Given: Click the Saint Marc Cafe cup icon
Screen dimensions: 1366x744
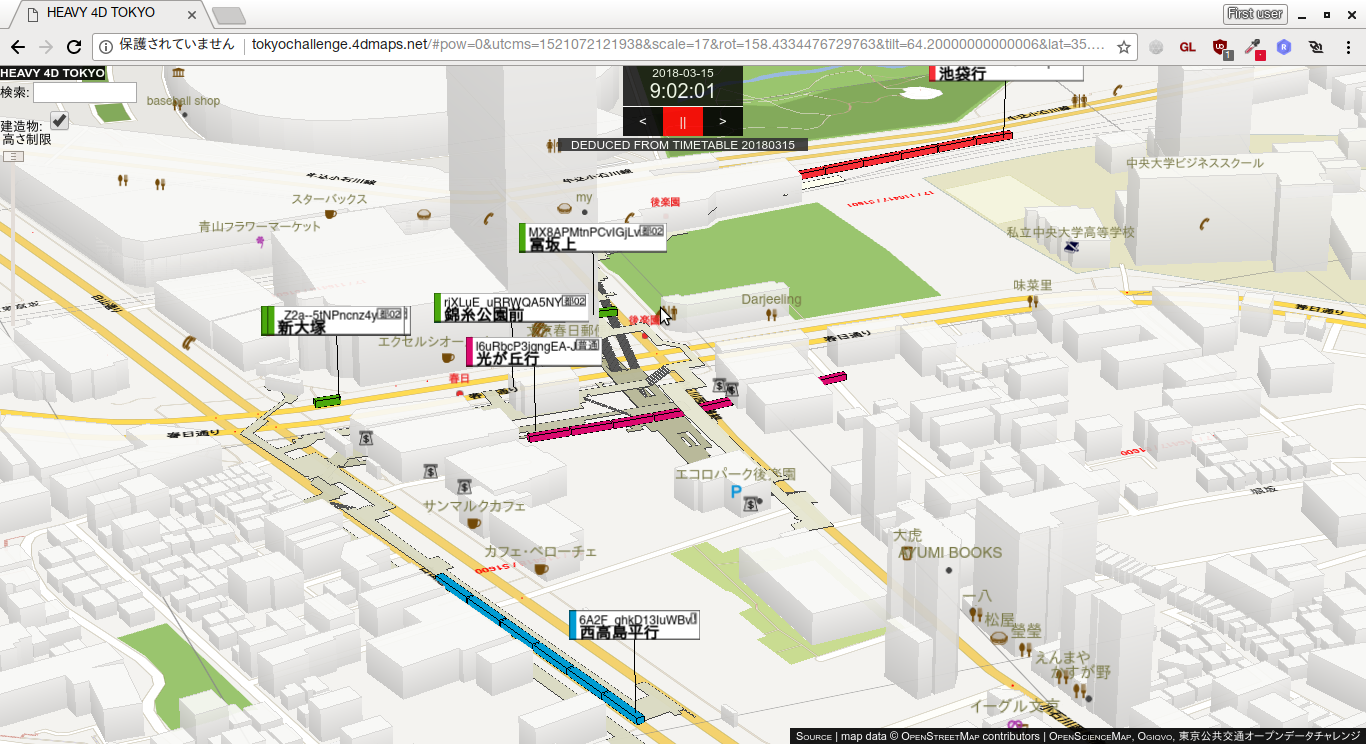Looking at the screenshot, I should tap(474, 522).
